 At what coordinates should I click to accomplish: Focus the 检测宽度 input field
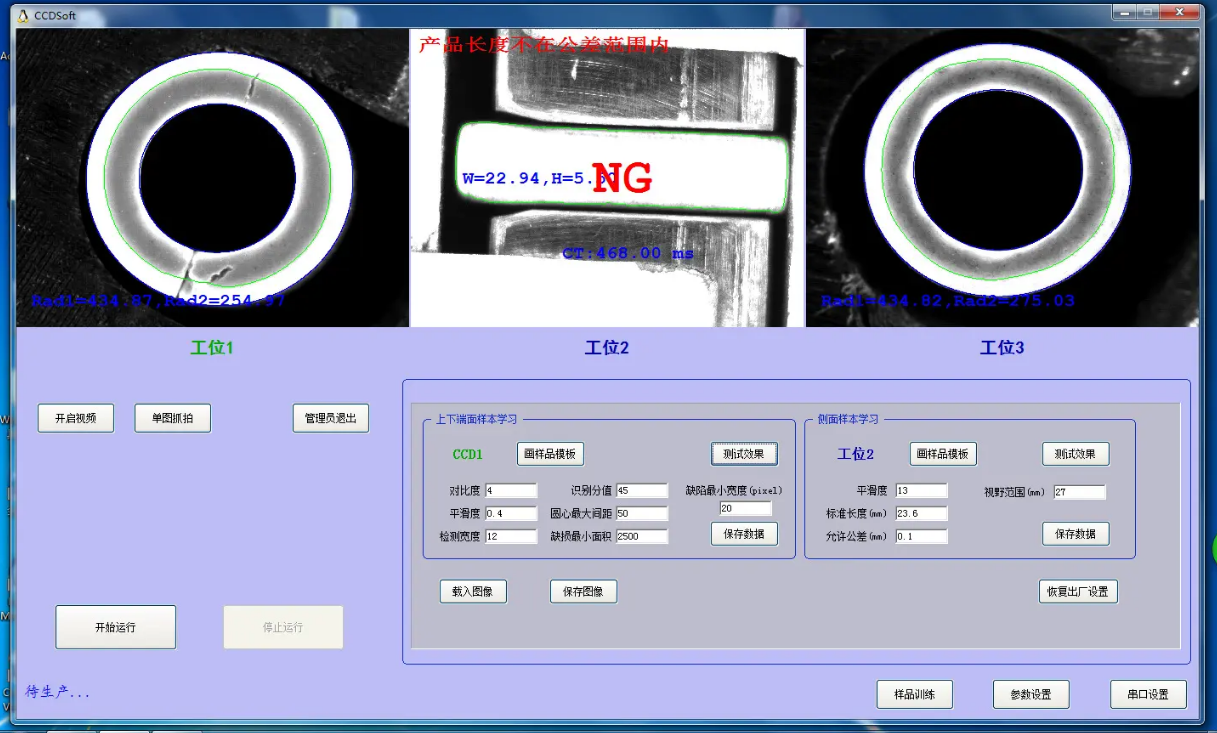pos(511,537)
